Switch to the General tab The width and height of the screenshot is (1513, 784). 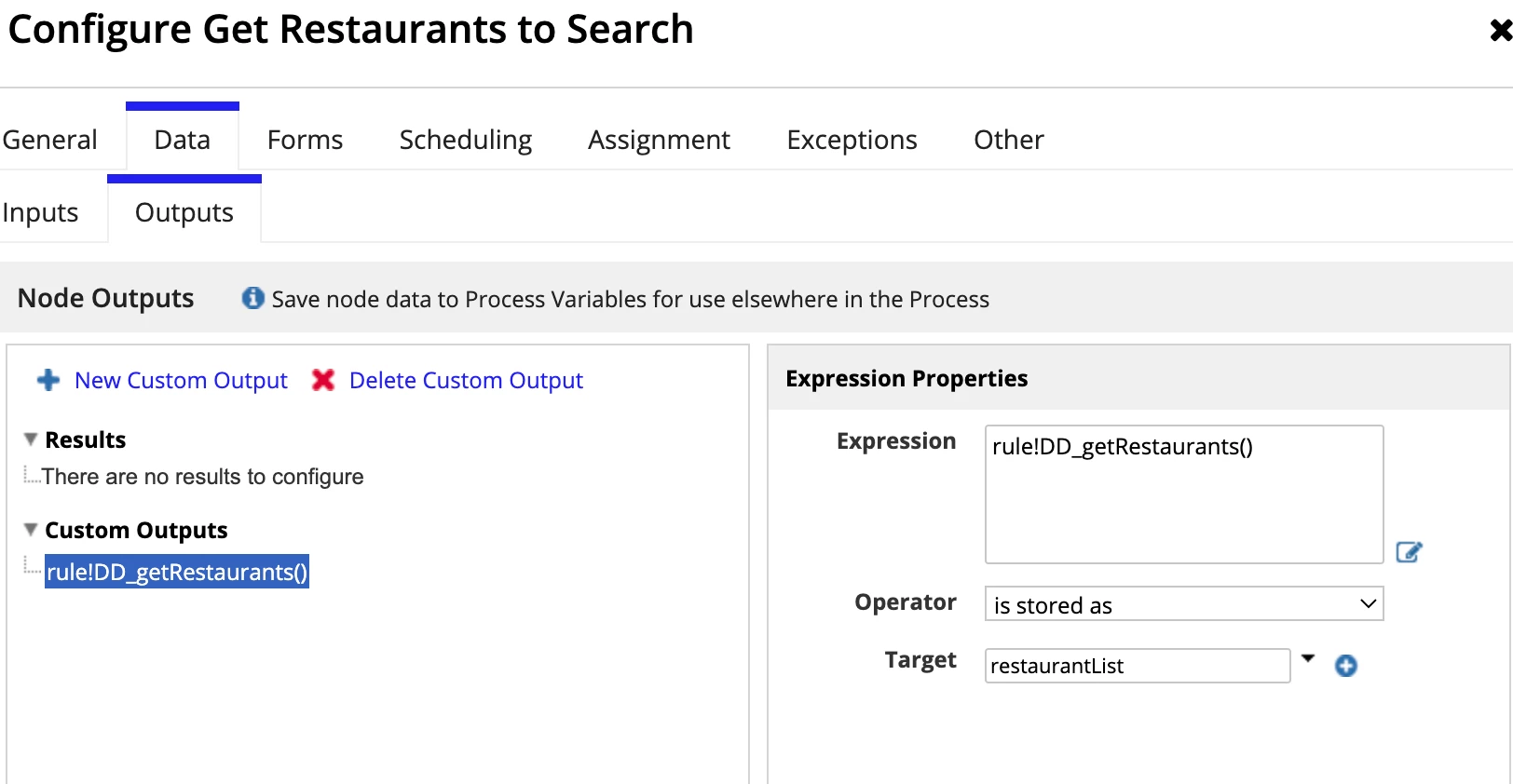[49, 140]
